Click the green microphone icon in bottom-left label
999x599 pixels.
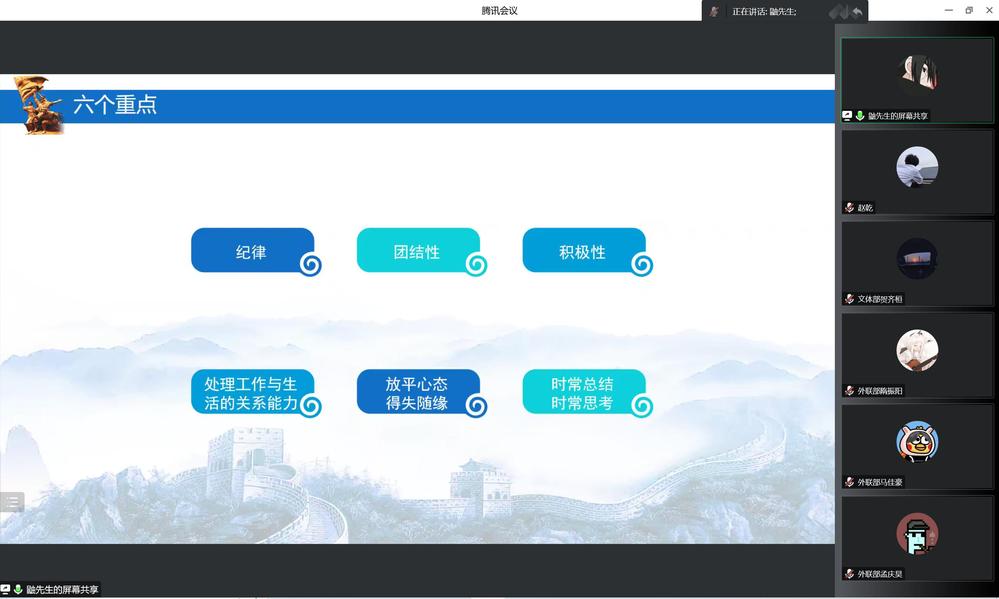click(x=18, y=590)
